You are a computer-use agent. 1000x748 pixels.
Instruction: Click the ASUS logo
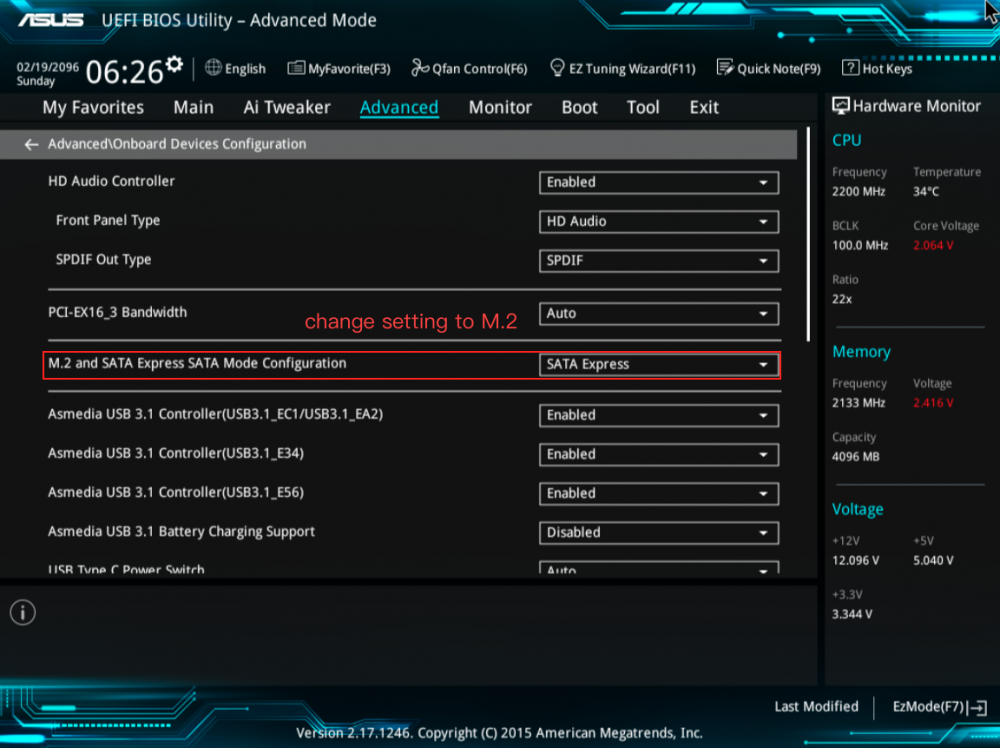tap(50, 20)
